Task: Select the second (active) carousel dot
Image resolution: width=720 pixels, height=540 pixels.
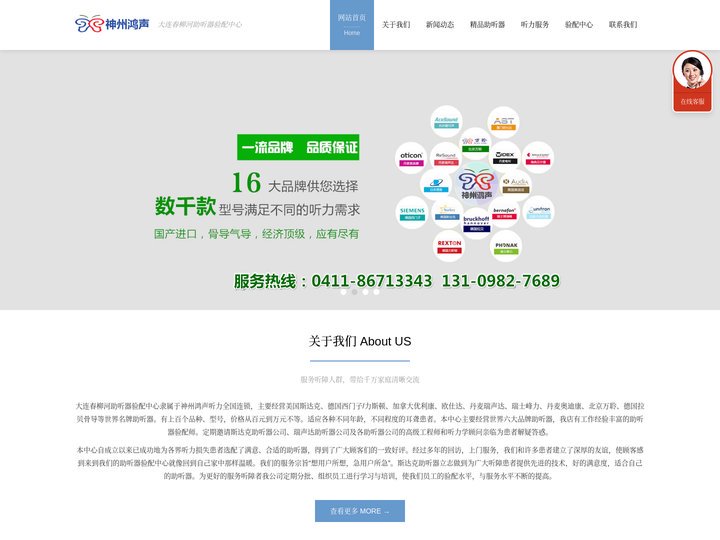Action: (354, 292)
